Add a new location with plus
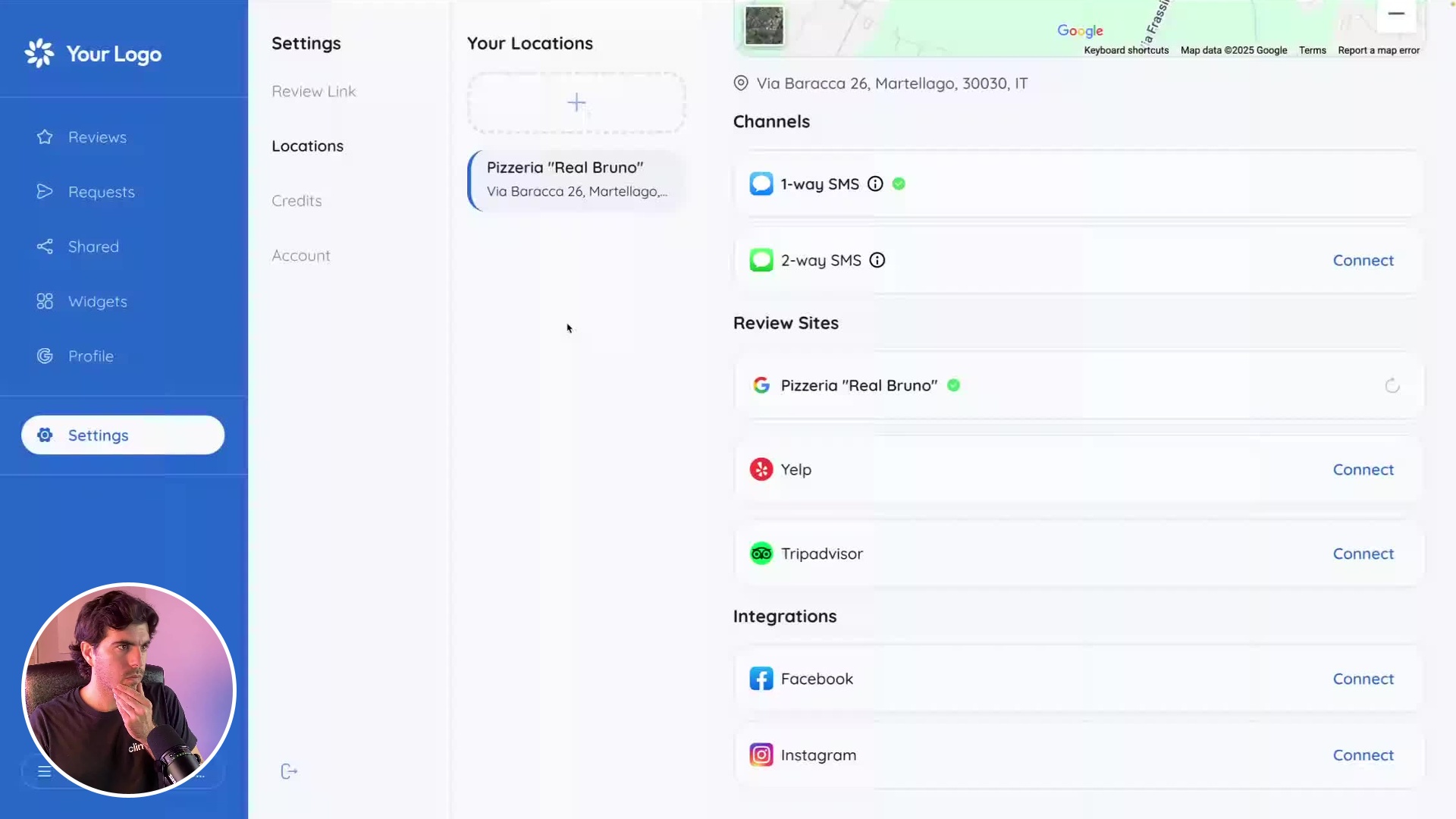1456x819 pixels. coord(576,103)
